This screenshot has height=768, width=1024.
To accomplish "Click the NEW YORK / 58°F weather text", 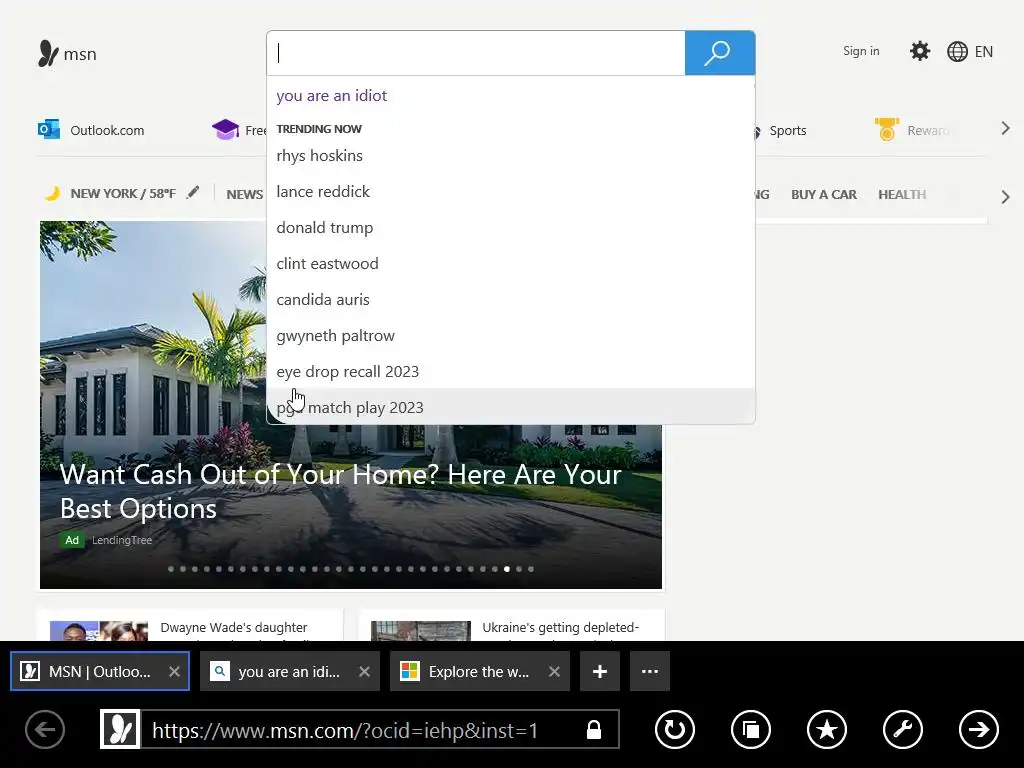I will click(123, 193).
